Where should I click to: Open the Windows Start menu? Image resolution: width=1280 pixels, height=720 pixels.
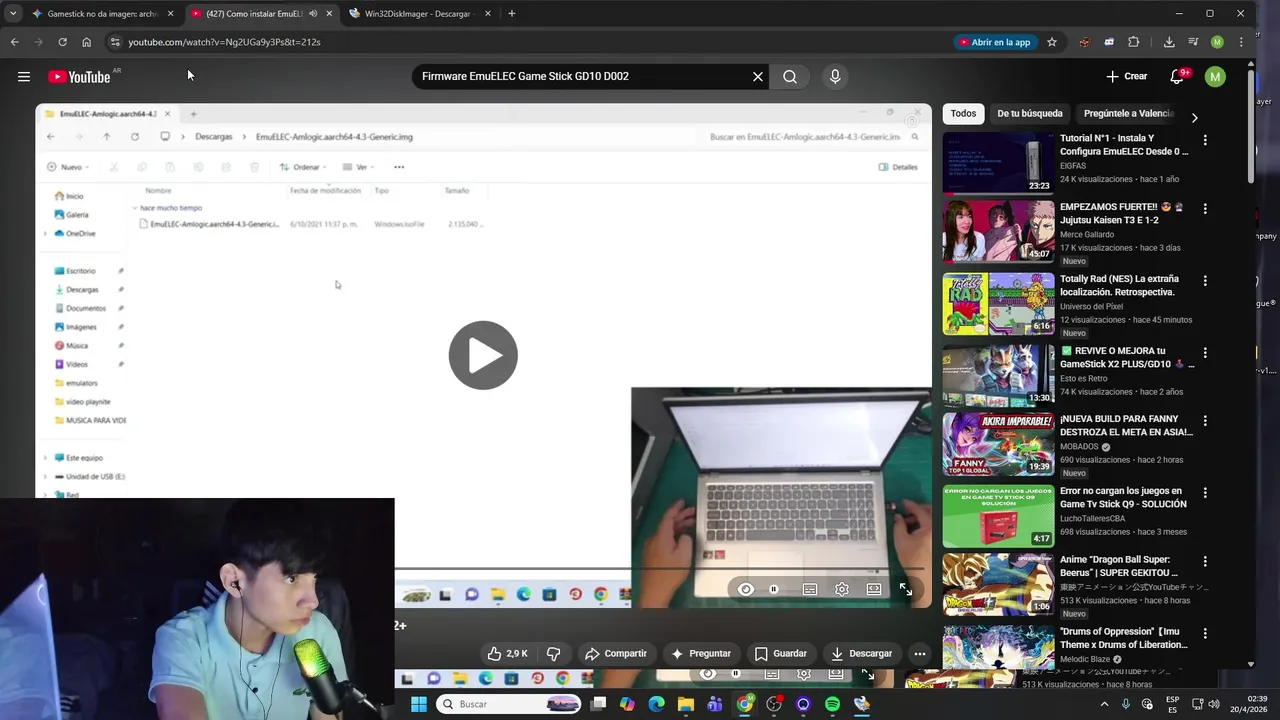pos(419,704)
